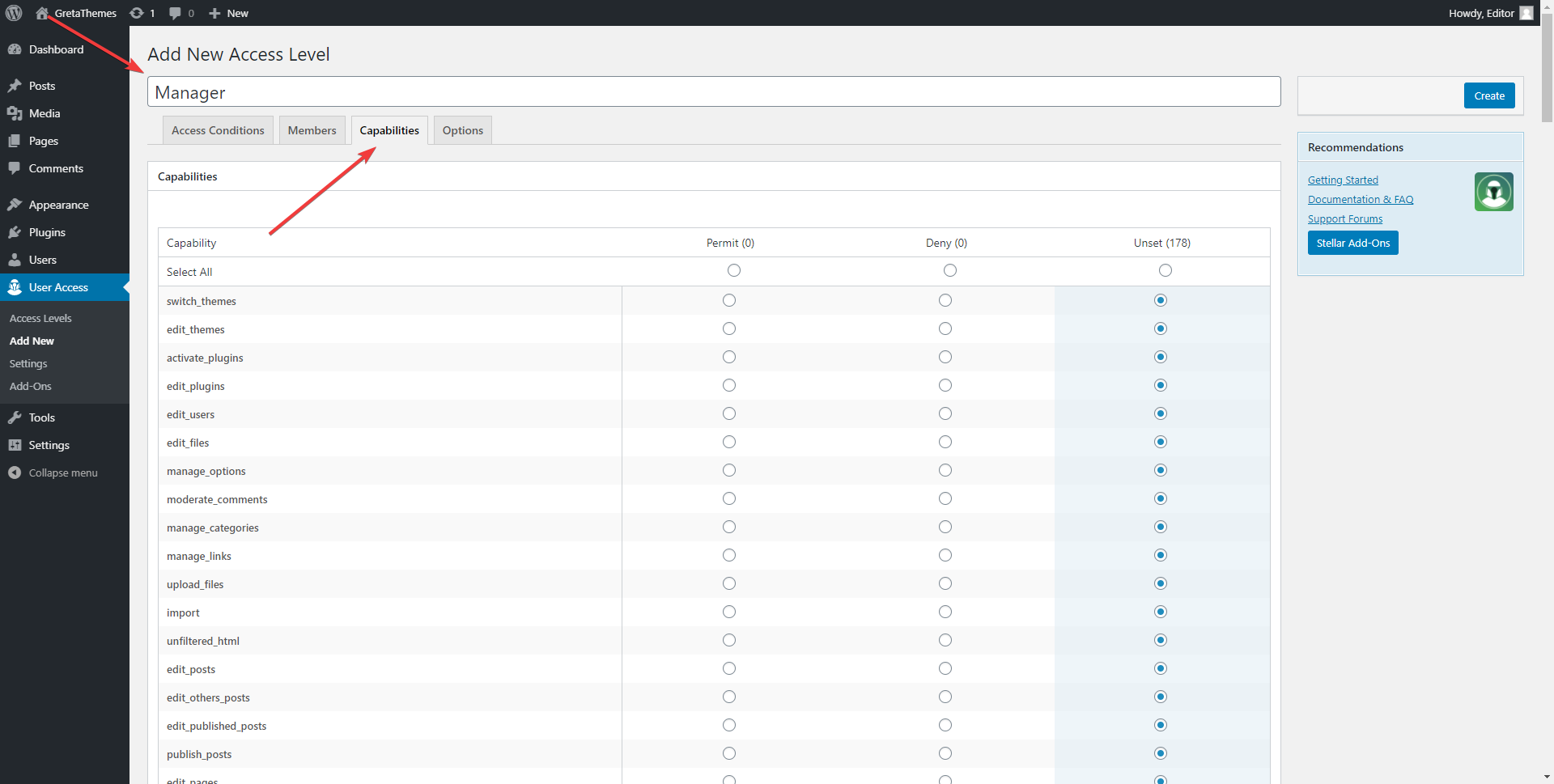Open Appearance via its paintbrush icon
This screenshot has height=784, width=1554.
click(15, 205)
